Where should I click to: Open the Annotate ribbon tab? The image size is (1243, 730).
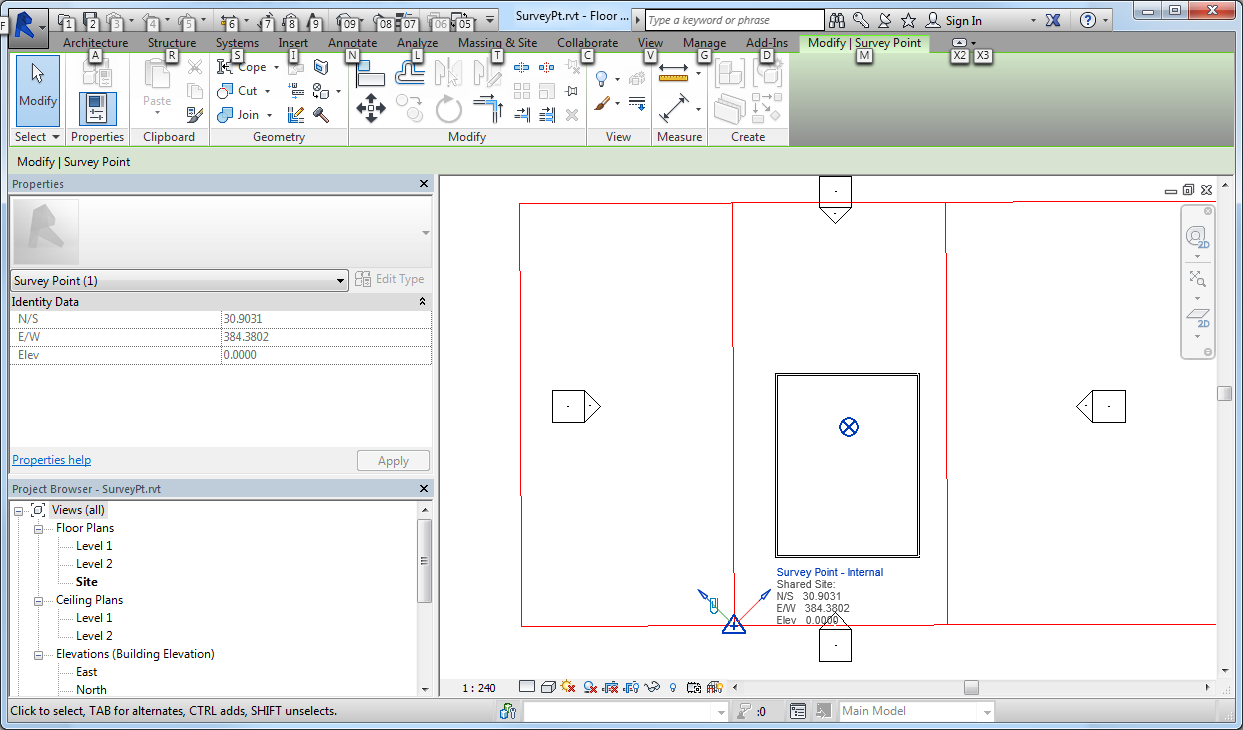(353, 43)
